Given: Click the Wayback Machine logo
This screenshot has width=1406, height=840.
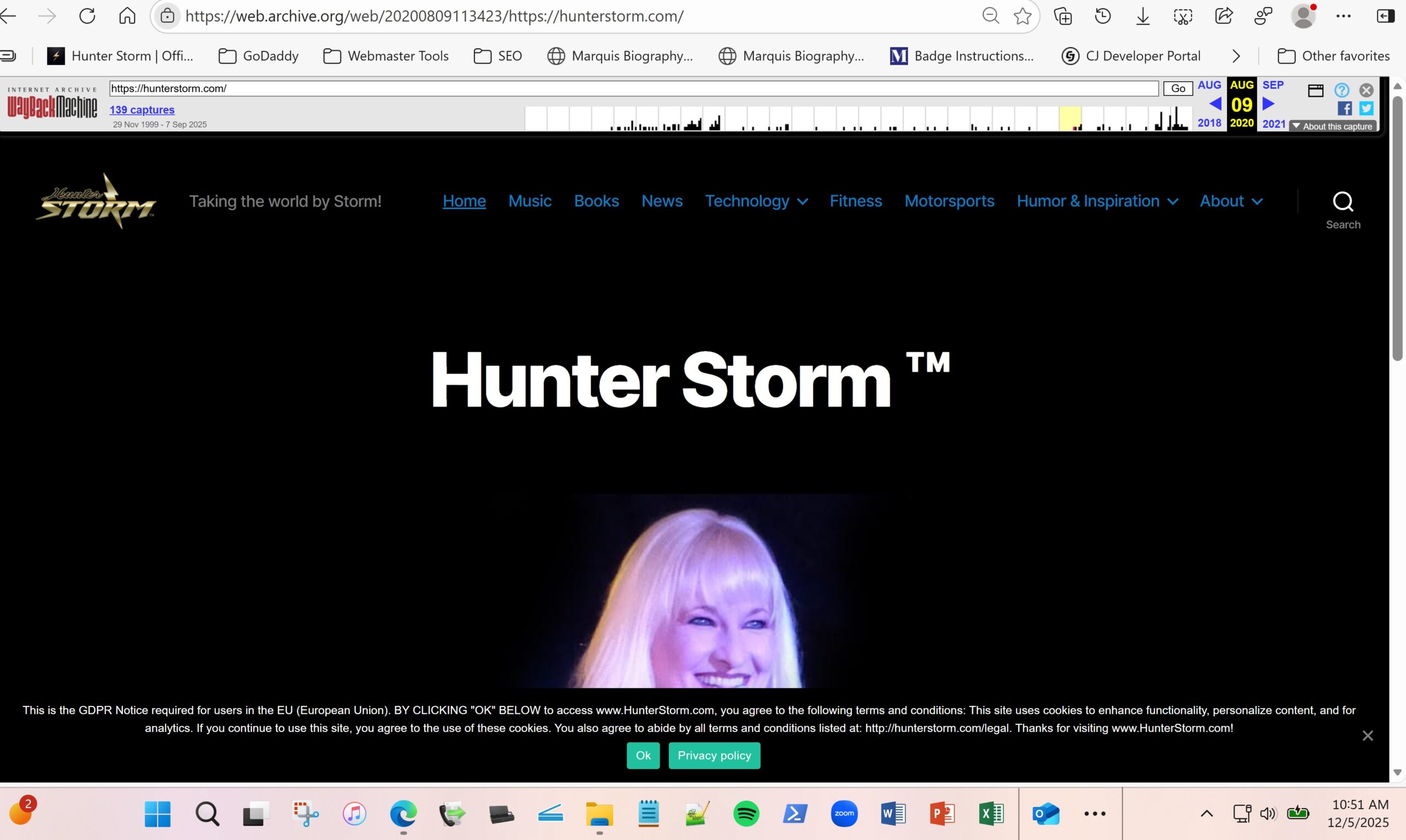Looking at the screenshot, I should (x=52, y=103).
